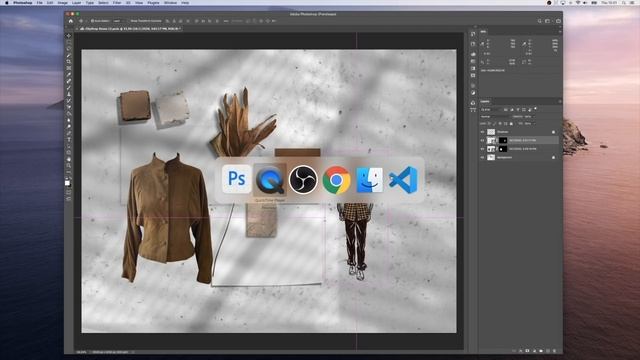Viewport: 640px width, 360px height.
Task: Click the delete layer trash icon
Action: coord(554,351)
